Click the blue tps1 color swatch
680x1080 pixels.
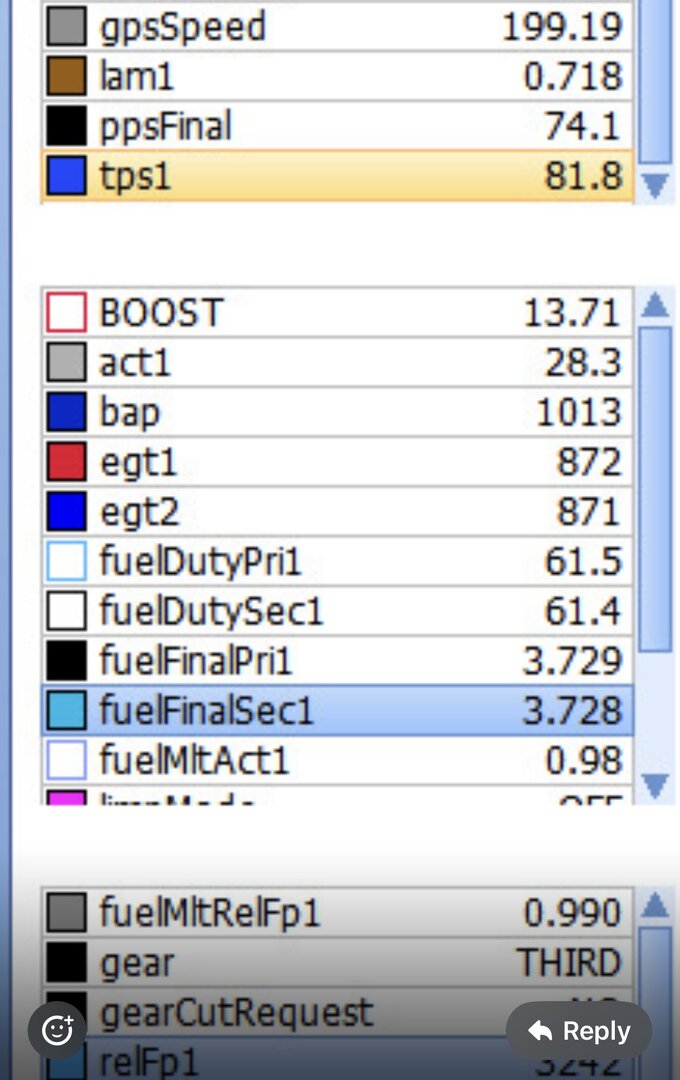[67, 175]
